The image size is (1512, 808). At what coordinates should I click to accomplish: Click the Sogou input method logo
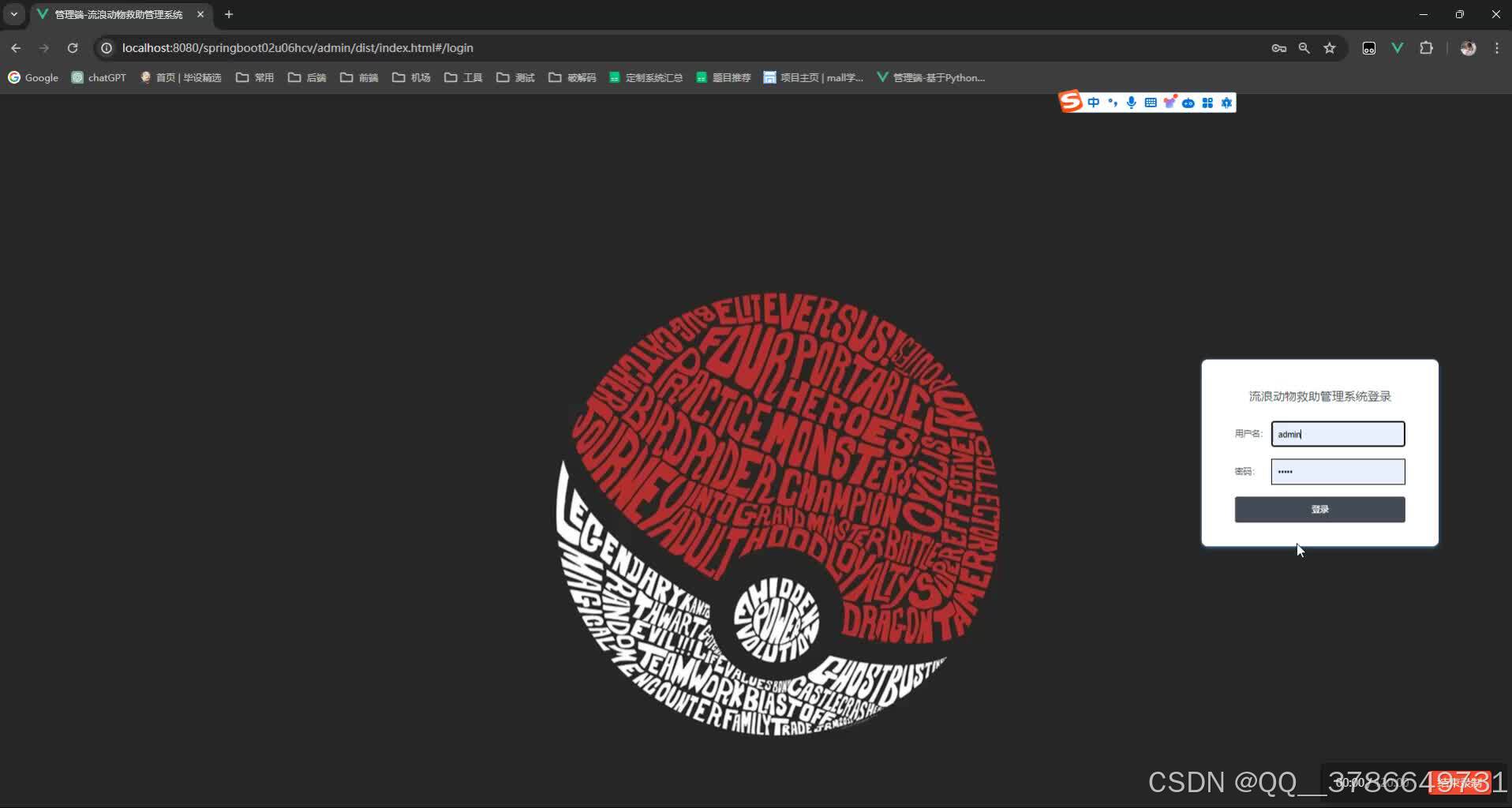point(1070,102)
